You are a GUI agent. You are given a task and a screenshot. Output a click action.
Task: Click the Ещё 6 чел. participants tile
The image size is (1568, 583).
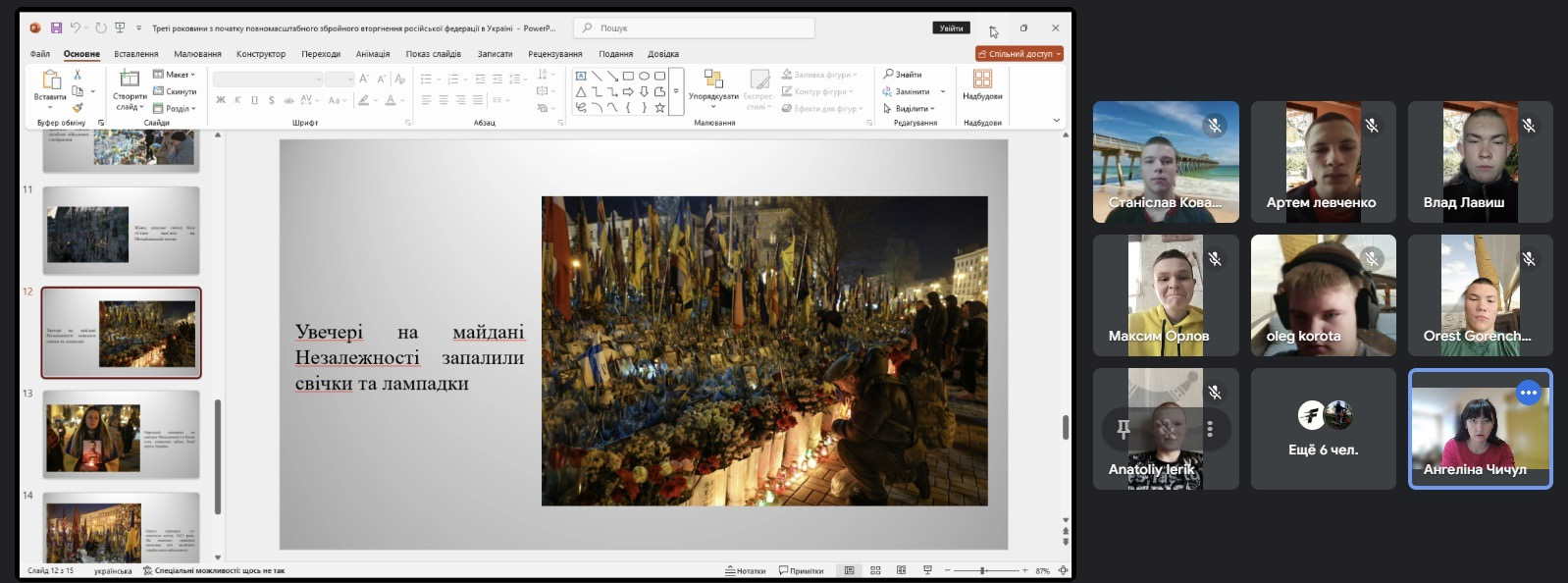tap(1324, 429)
